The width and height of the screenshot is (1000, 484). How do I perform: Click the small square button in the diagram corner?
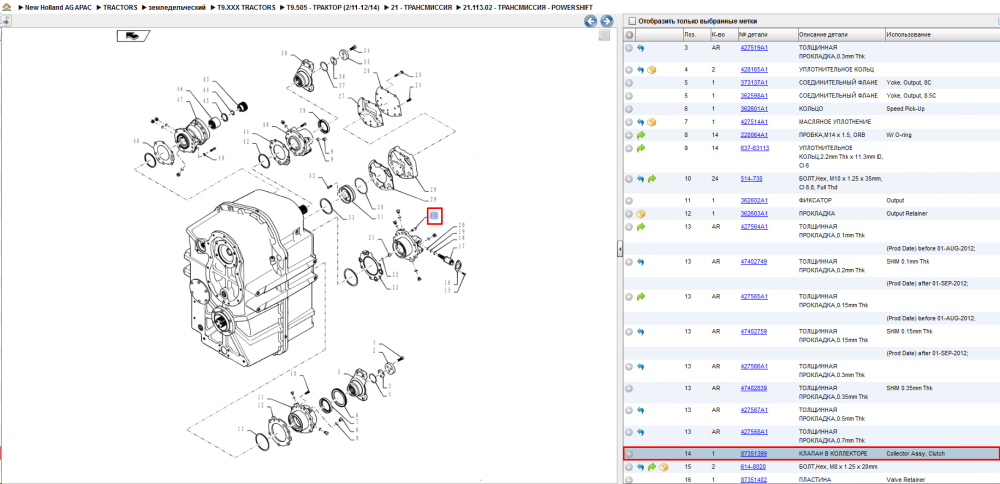605,36
